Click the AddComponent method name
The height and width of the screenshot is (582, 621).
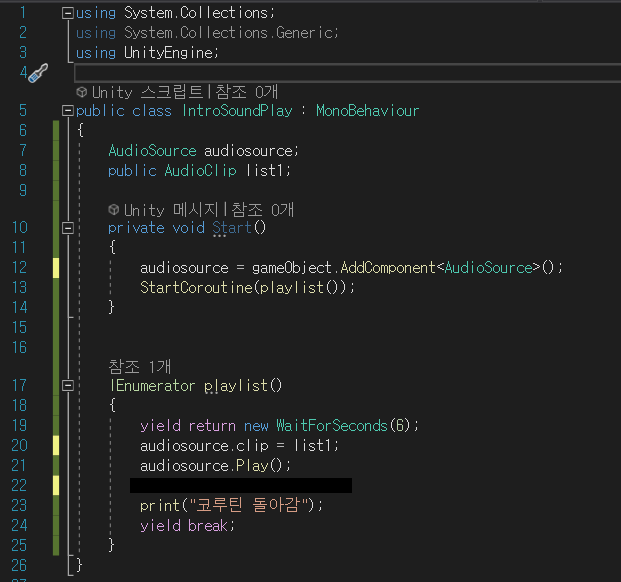(388, 268)
